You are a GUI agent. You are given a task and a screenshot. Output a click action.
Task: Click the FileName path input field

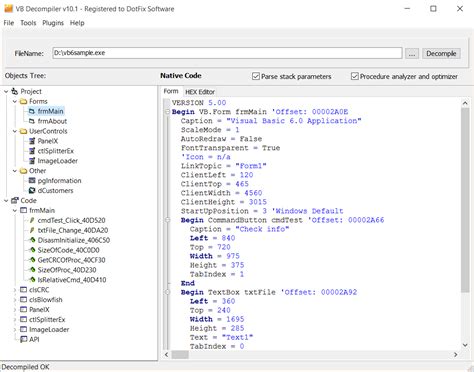[x=227, y=53]
